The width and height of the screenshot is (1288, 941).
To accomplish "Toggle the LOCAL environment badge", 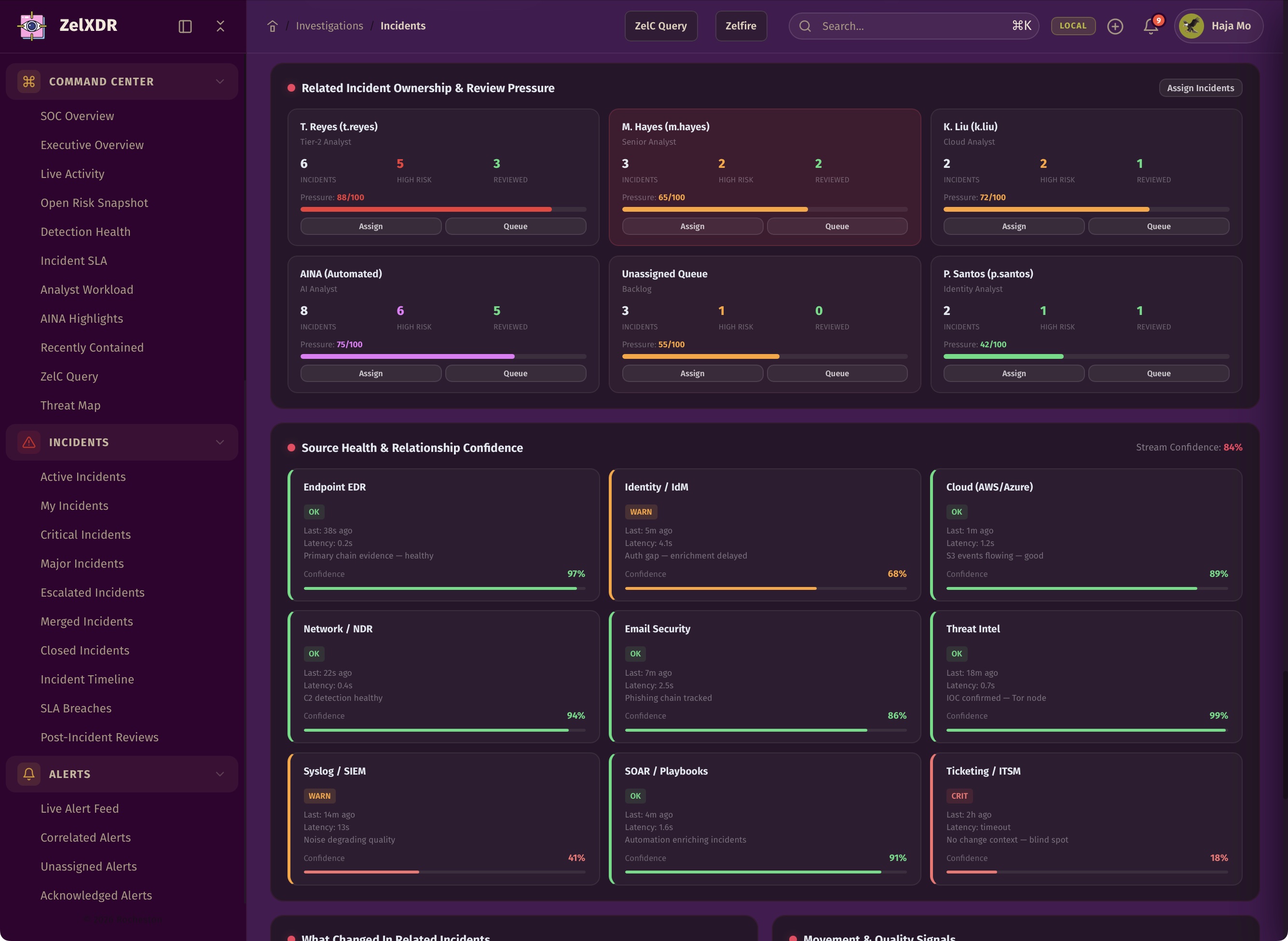I will pyautogui.click(x=1073, y=26).
